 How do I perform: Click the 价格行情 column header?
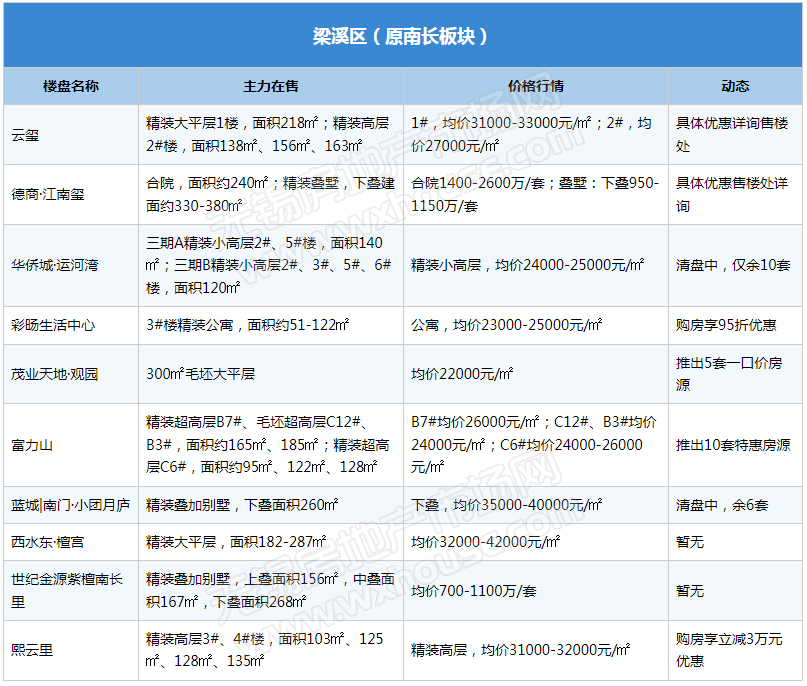[x=536, y=86]
